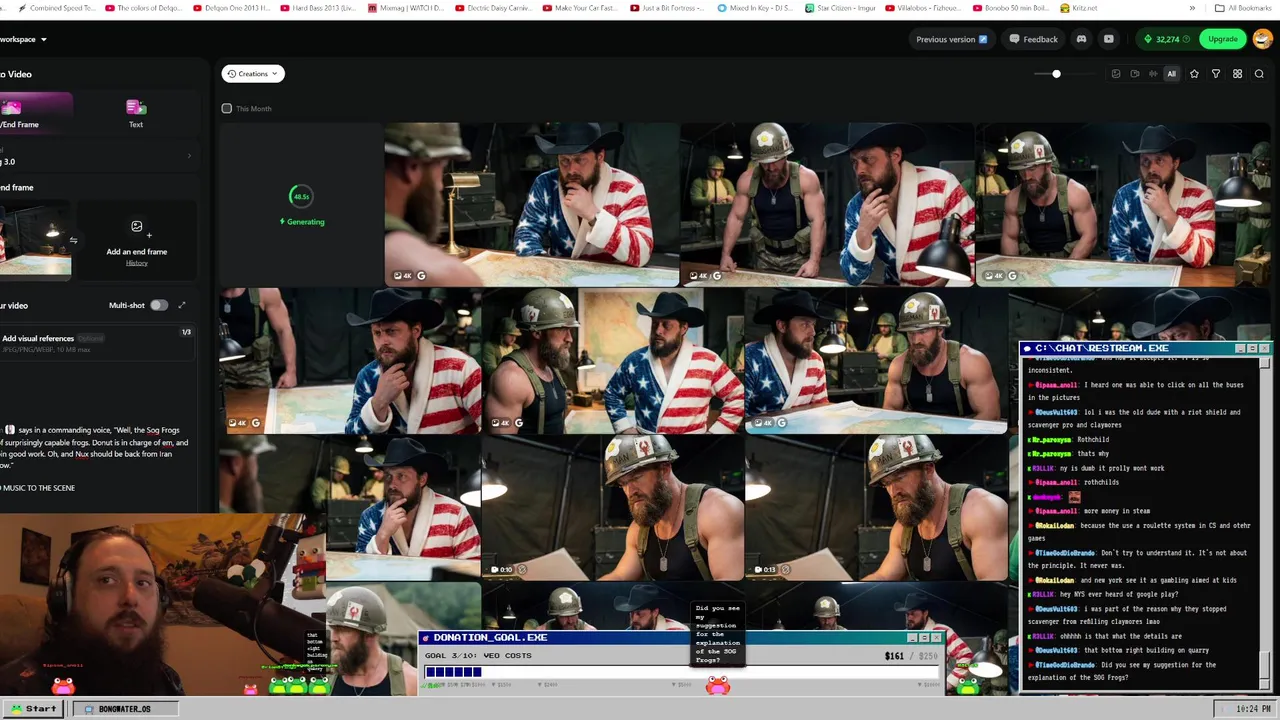Open the History link under end frame
Viewport: 1280px width, 720px height.
tap(137, 263)
